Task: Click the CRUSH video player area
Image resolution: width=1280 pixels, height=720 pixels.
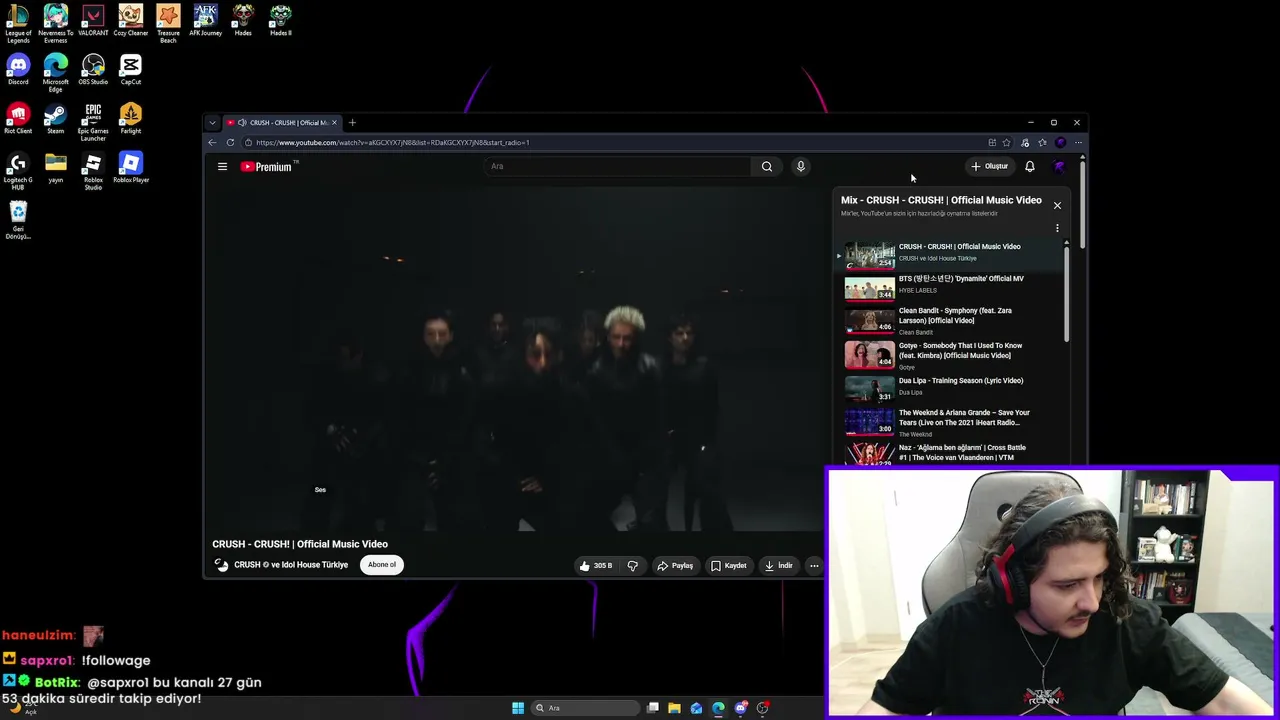Action: click(x=515, y=358)
